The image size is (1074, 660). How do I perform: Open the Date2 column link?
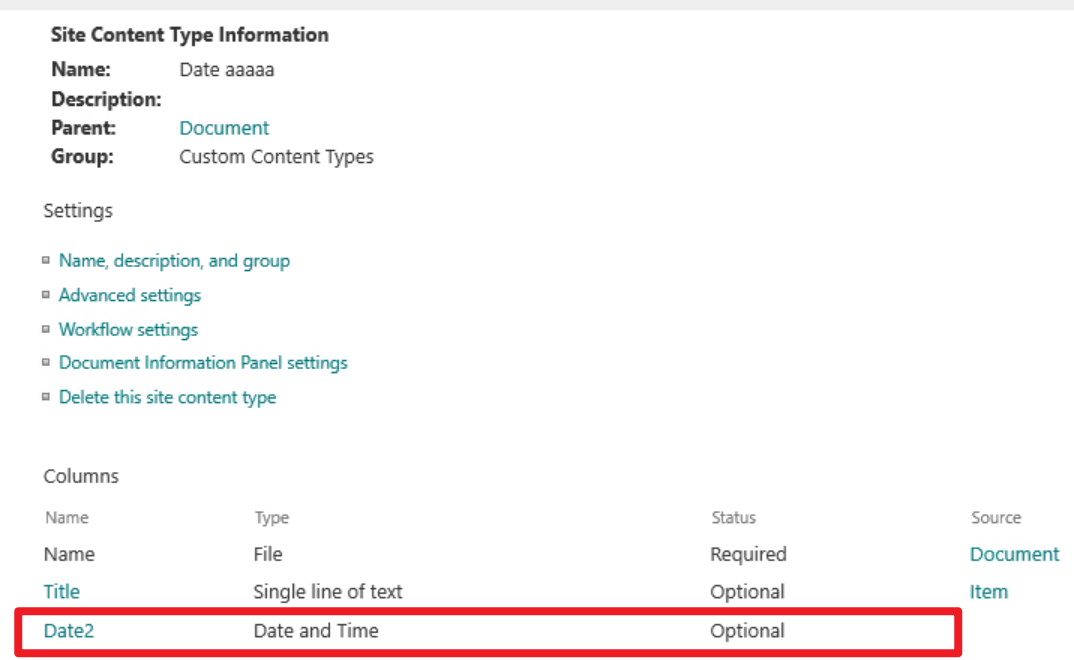tap(68, 631)
